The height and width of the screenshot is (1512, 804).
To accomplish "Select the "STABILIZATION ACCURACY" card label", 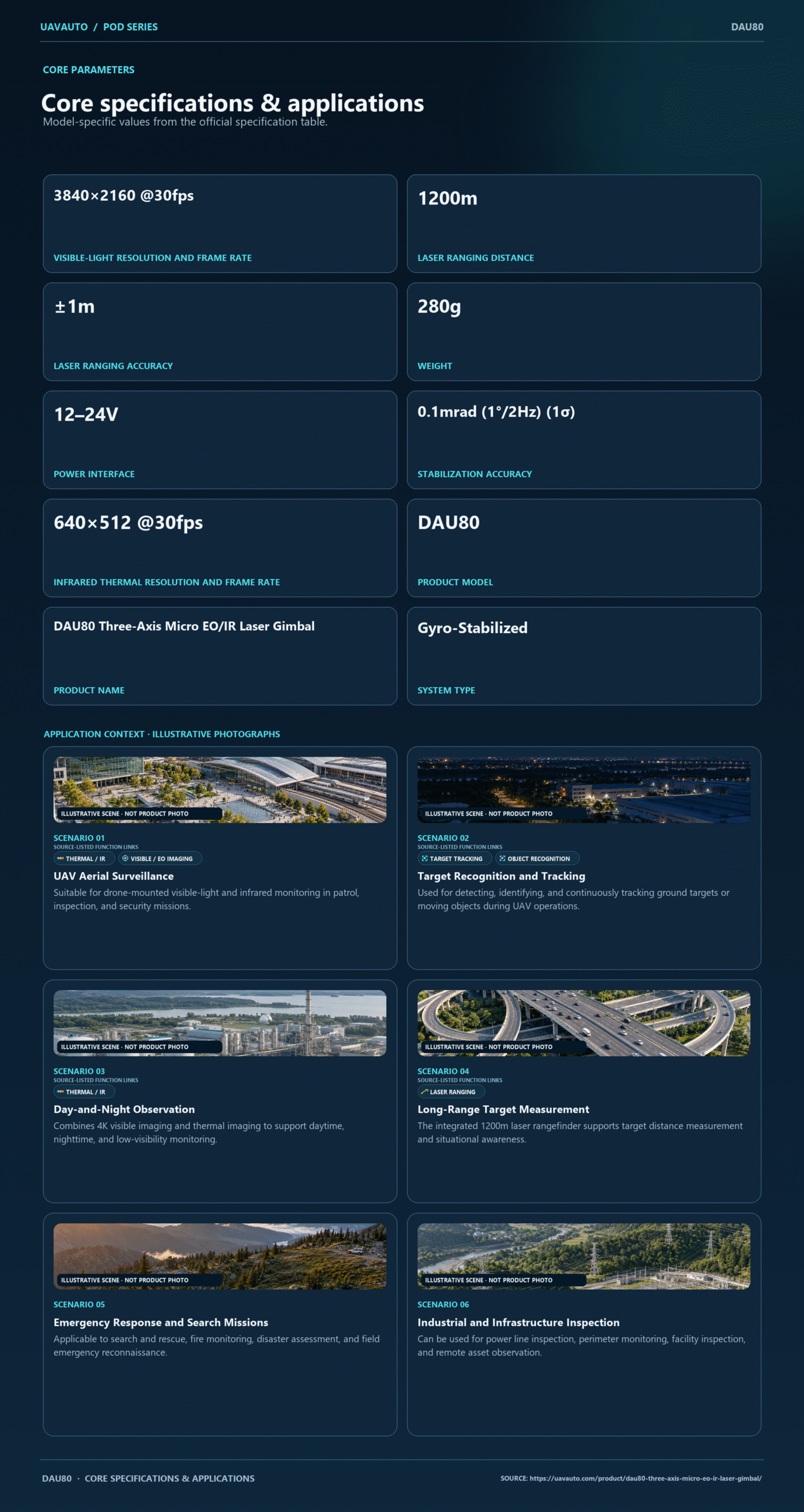I will click(475, 474).
